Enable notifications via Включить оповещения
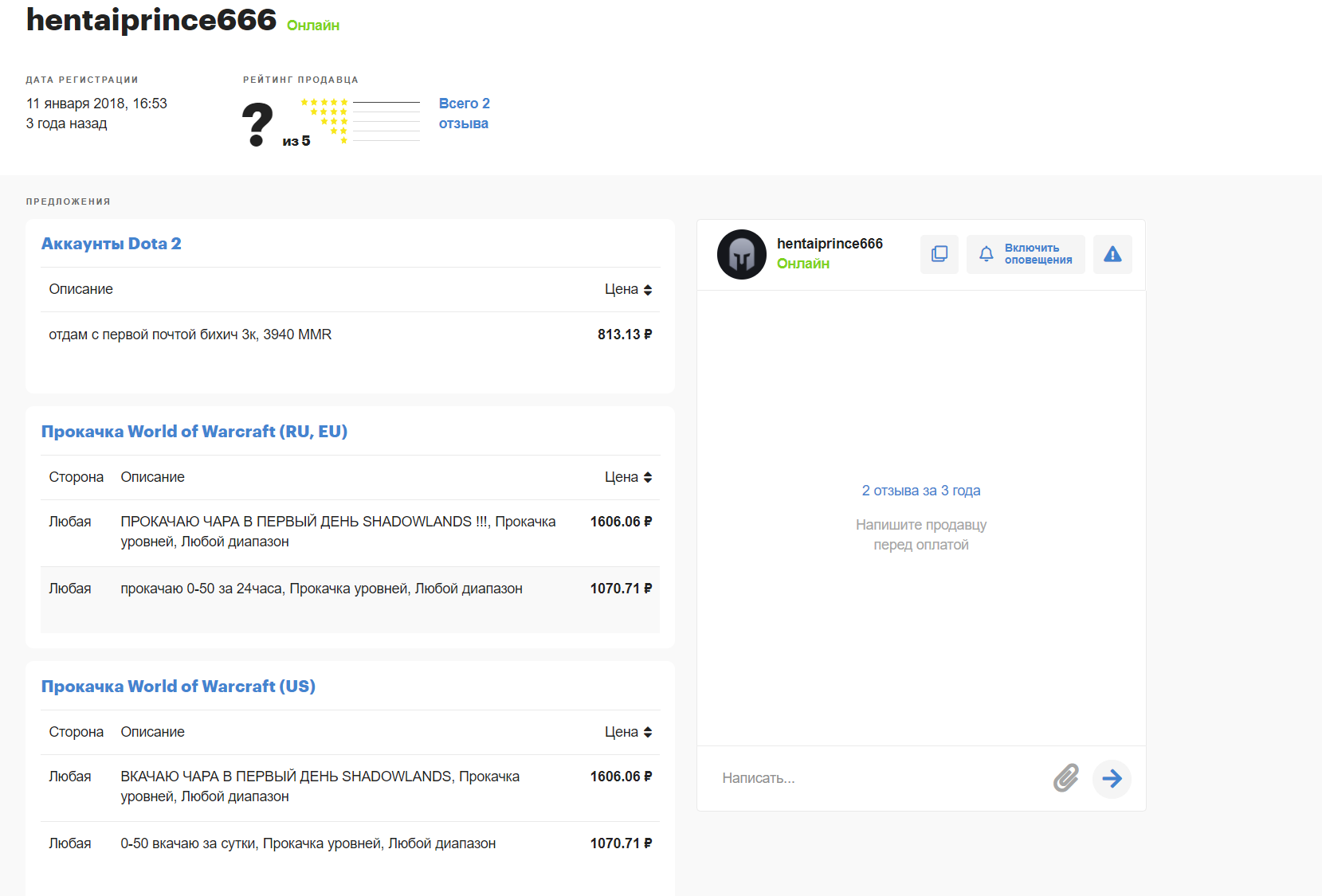Viewport: 1322px width, 896px height. [1038, 254]
